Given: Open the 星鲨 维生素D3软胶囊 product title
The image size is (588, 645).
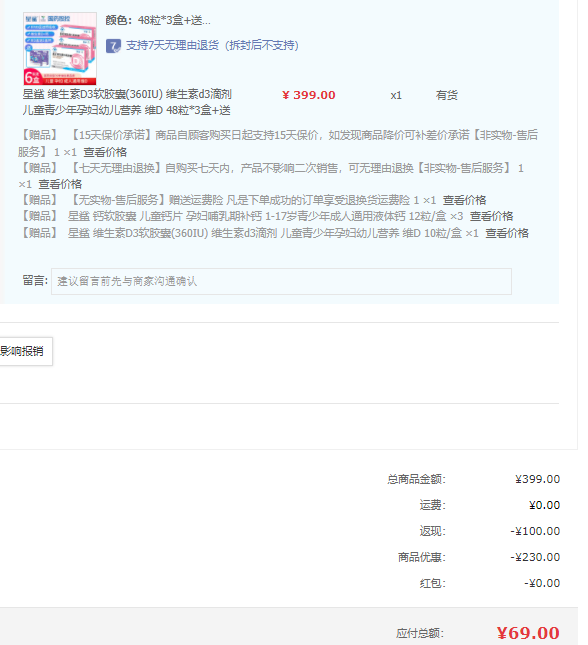Looking at the screenshot, I should click(x=127, y=102).
